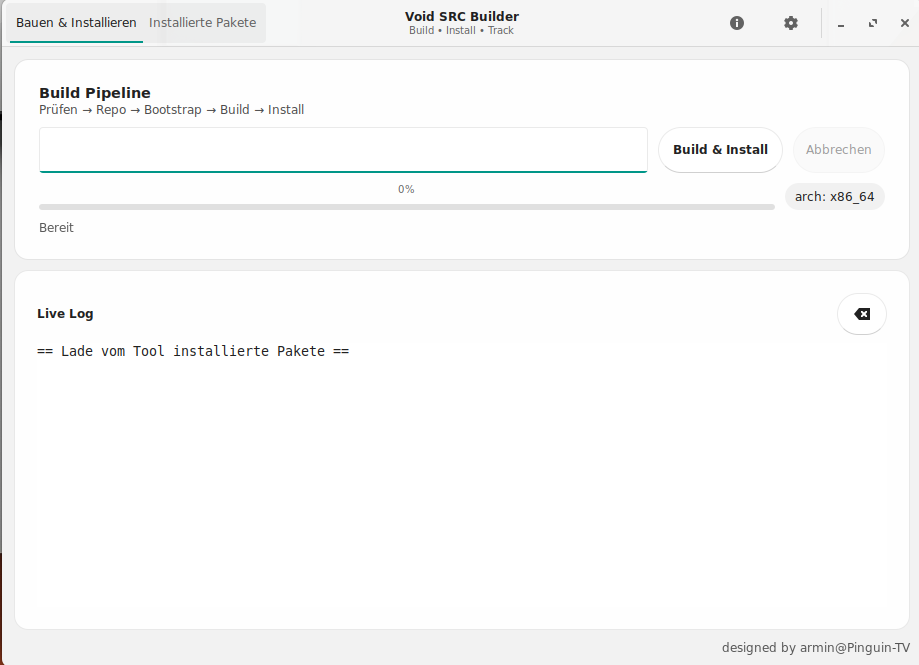
Task: Click the Build Pipeline heading
Action: click(95, 93)
